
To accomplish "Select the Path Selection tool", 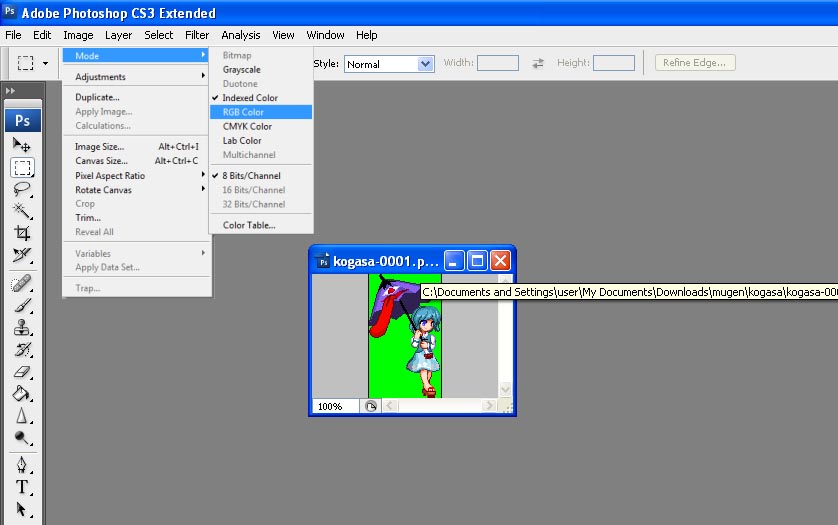I will [x=22, y=509].
